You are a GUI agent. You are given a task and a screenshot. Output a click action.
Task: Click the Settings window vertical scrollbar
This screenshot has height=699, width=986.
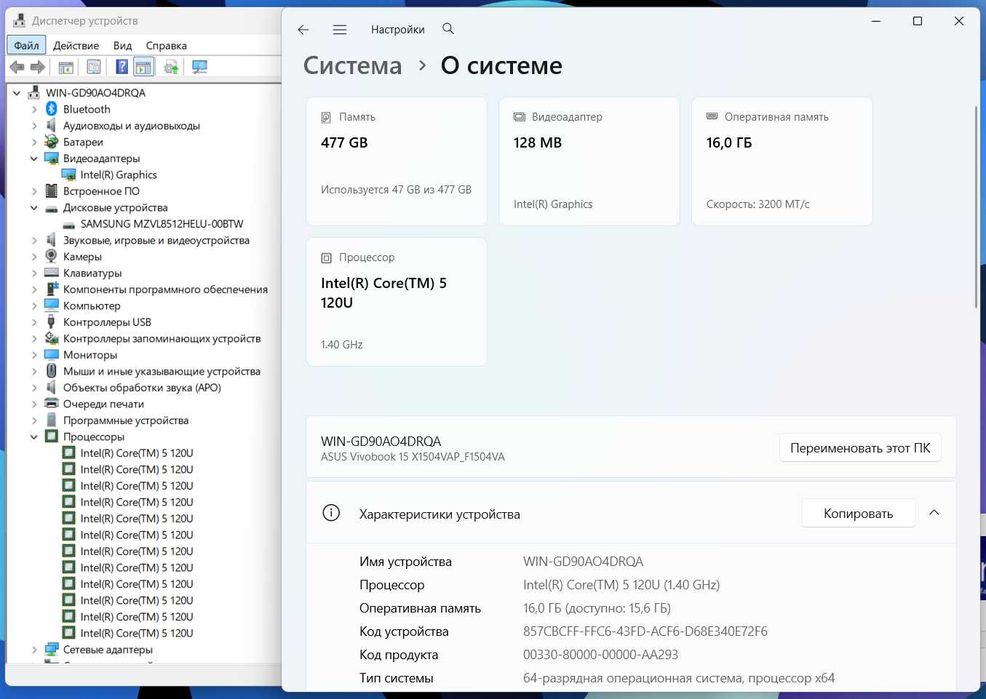click(975, 207)
